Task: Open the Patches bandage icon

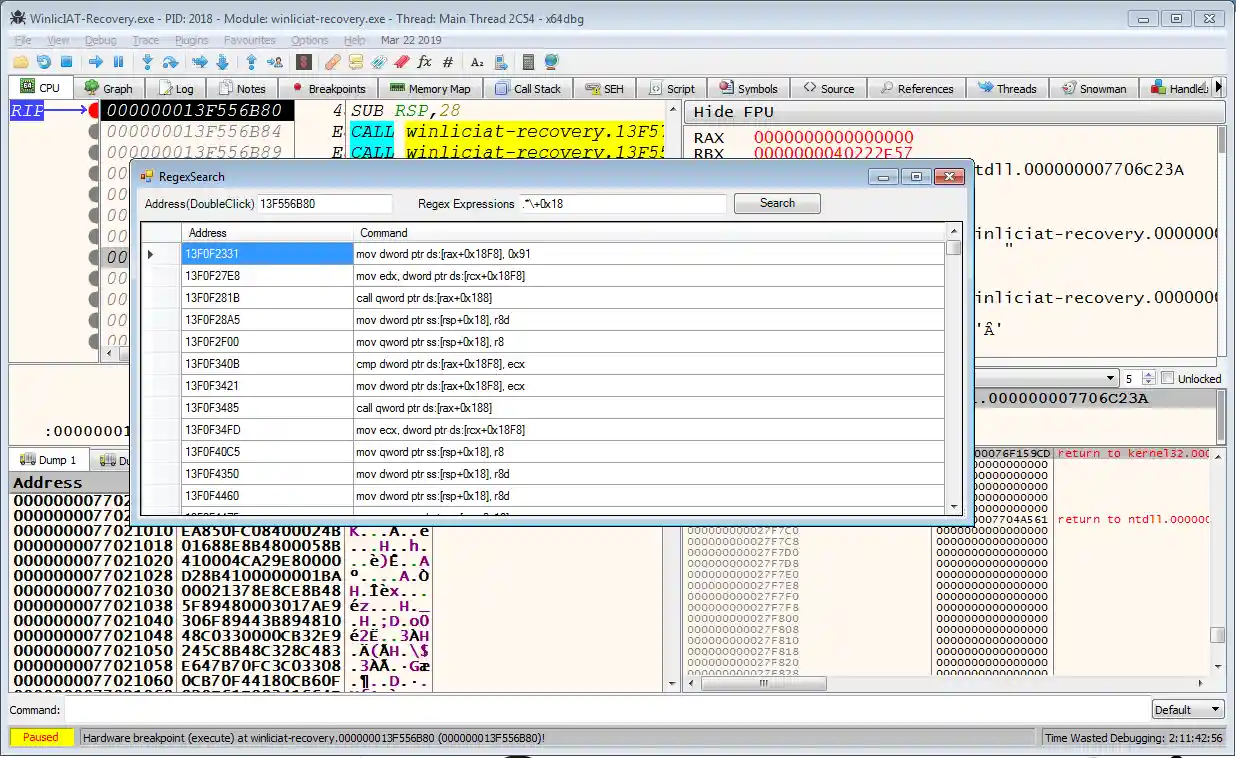Action: click(332, 62)
